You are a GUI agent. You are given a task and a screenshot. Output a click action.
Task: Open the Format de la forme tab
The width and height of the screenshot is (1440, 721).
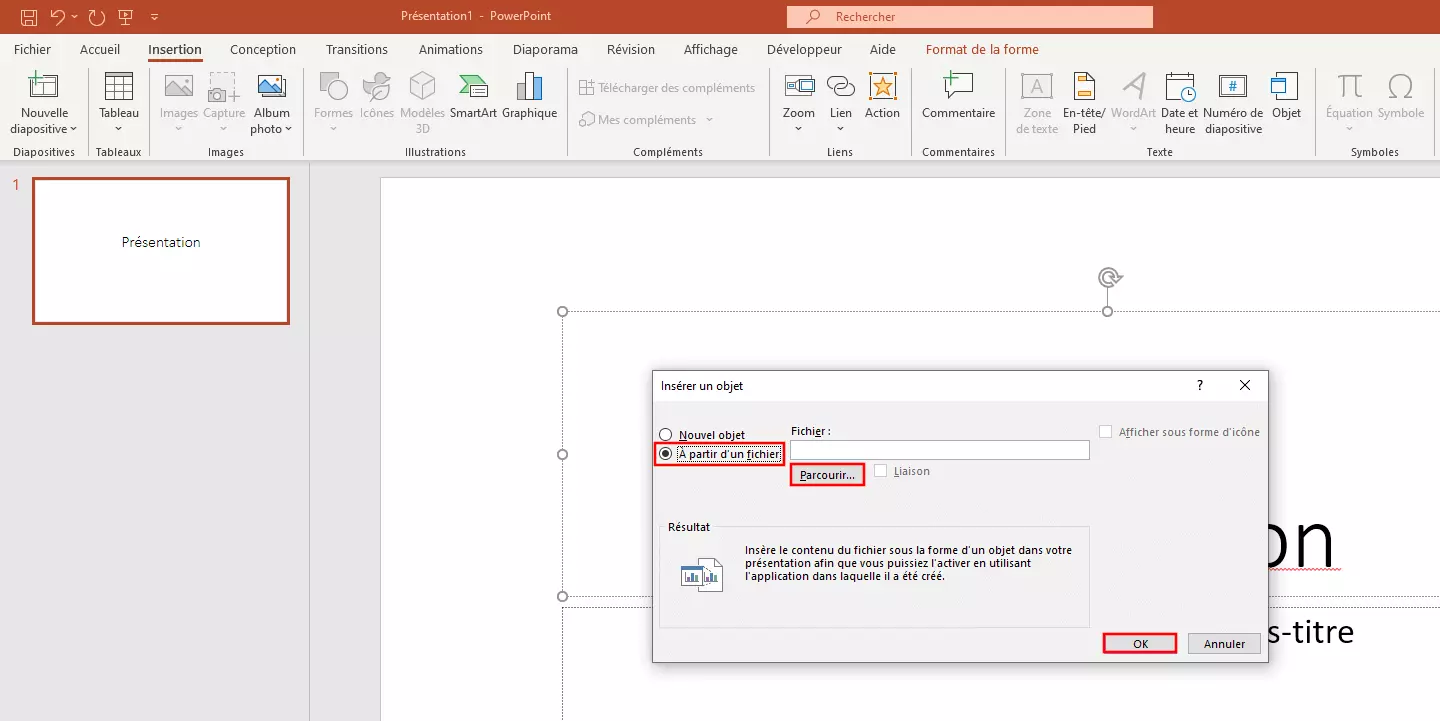point(982,49)
